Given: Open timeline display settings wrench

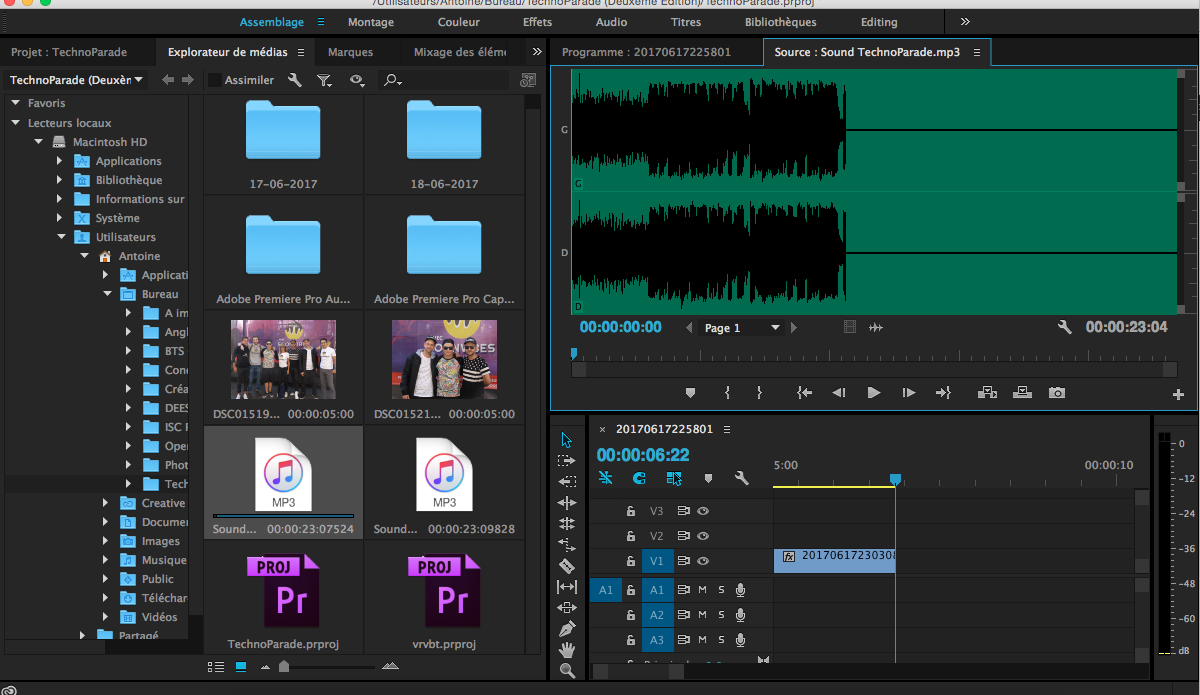Looking at the screenshot, I should [741, 478].
